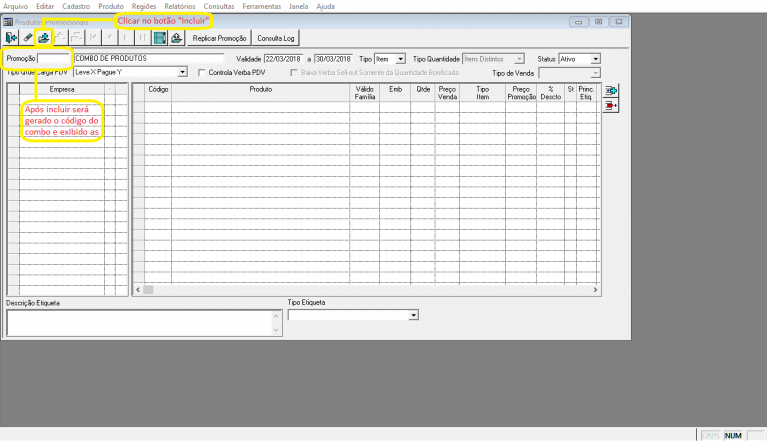Click the % Descto column header
The height and width of the screenshot is (443, 767).
click(x=551, y=93)
